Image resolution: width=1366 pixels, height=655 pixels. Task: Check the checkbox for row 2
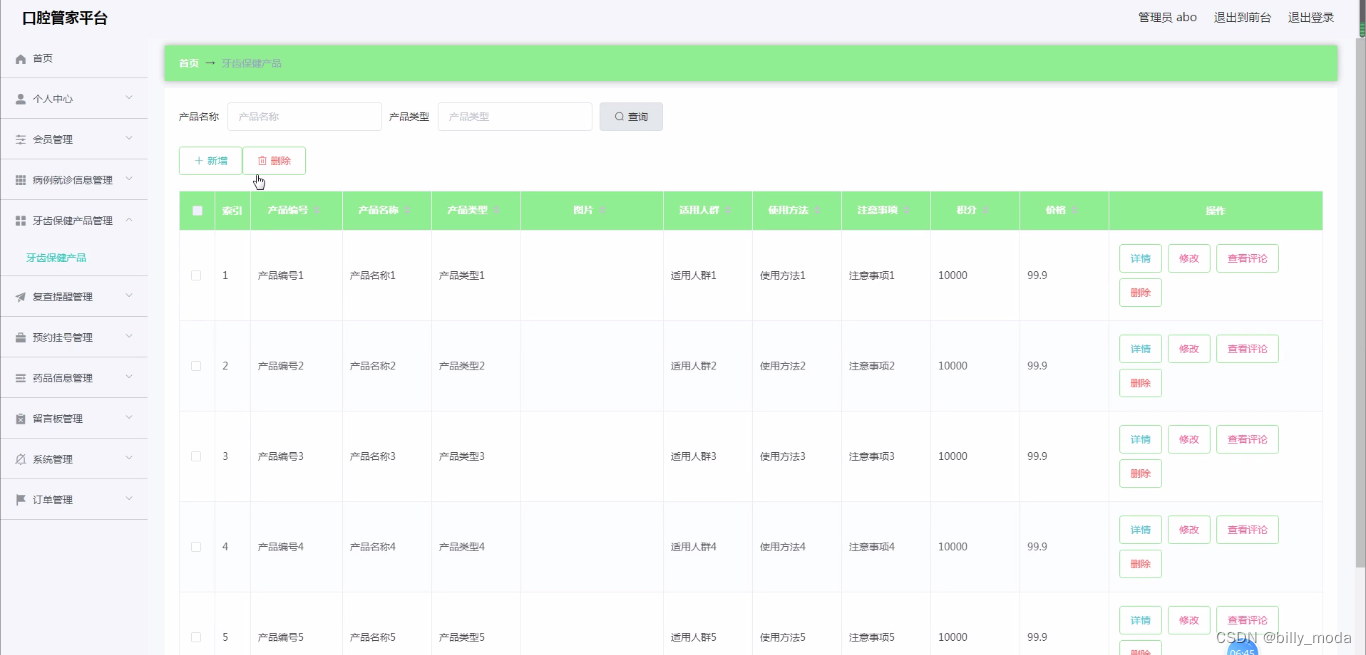coord(196,366)
